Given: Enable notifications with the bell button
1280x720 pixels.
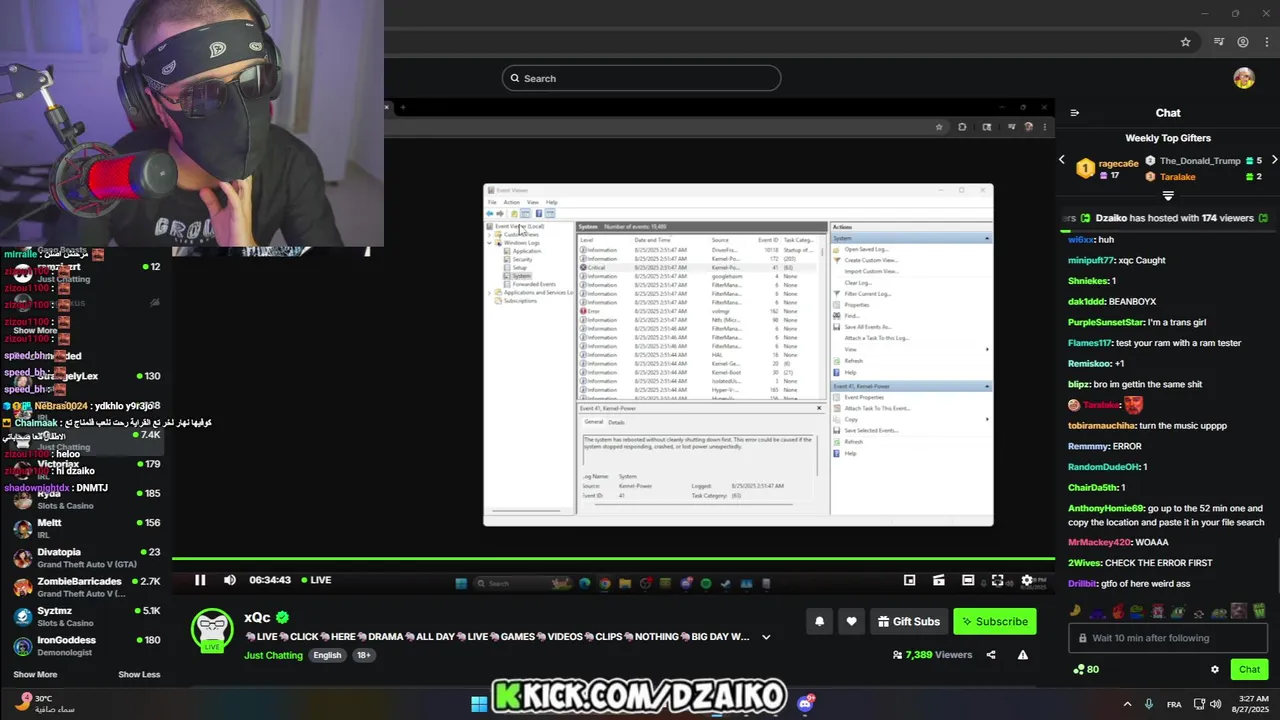Looking at the screenshot, I should click(819, 621).
